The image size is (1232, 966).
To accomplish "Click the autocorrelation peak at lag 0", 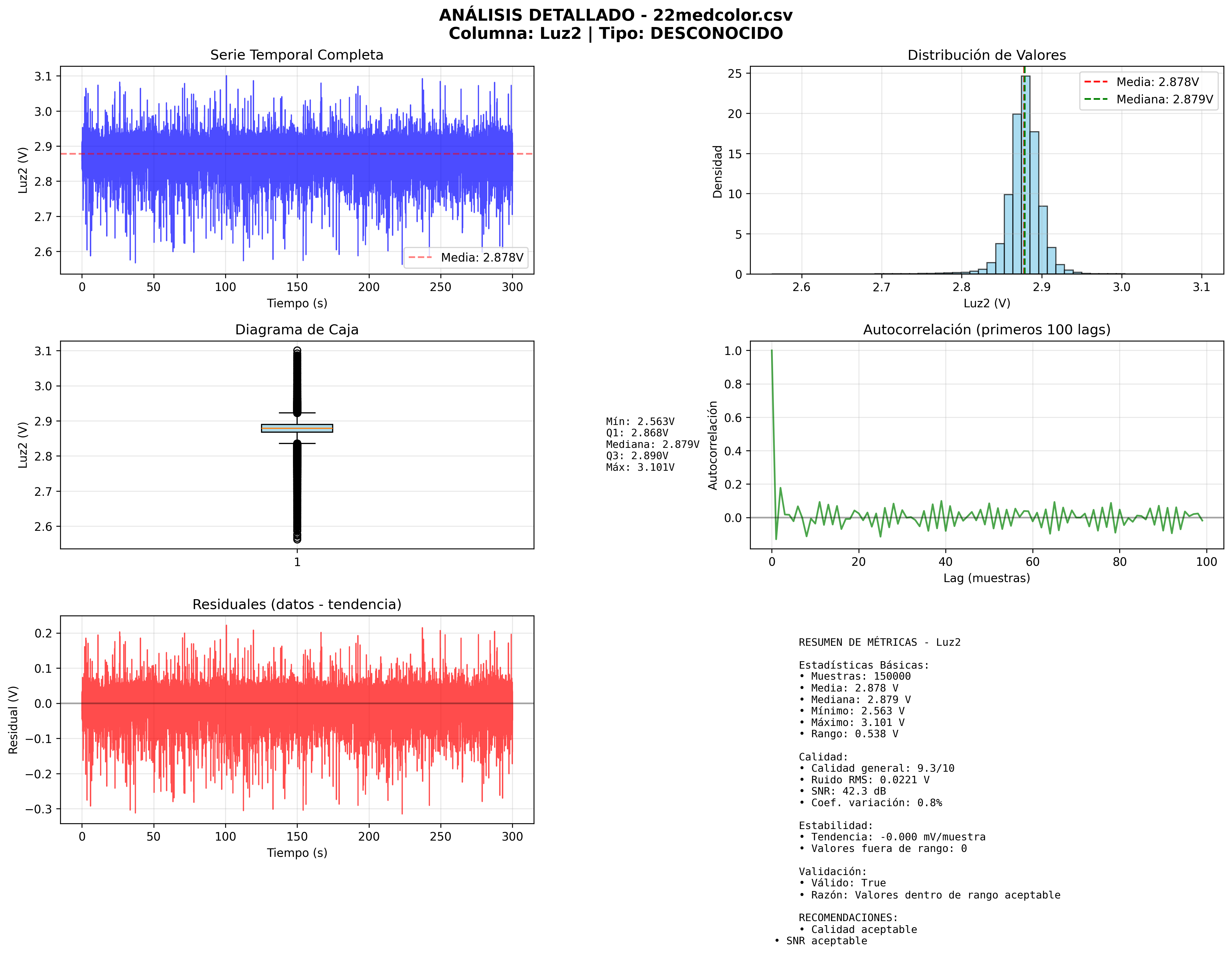I will click(x=771, y=352).
